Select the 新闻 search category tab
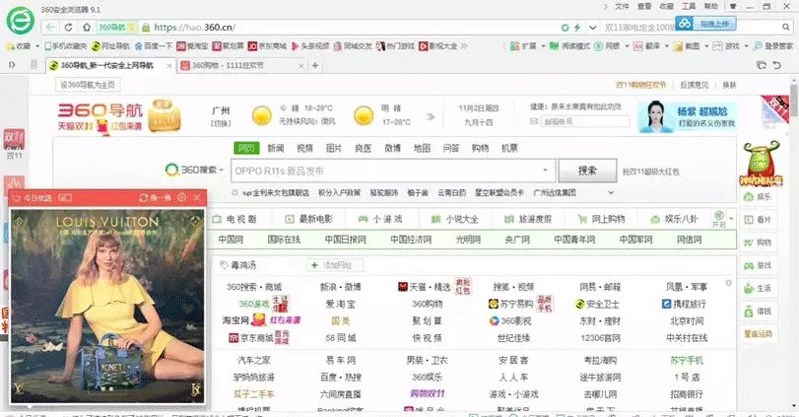This screenshot has width=799, height=417. pyautogui.click(x=275, y=148)
